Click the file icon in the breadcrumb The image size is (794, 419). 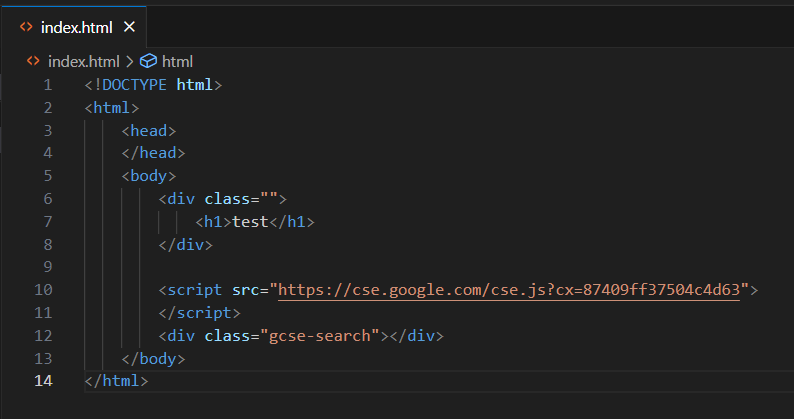pos(33,61)
